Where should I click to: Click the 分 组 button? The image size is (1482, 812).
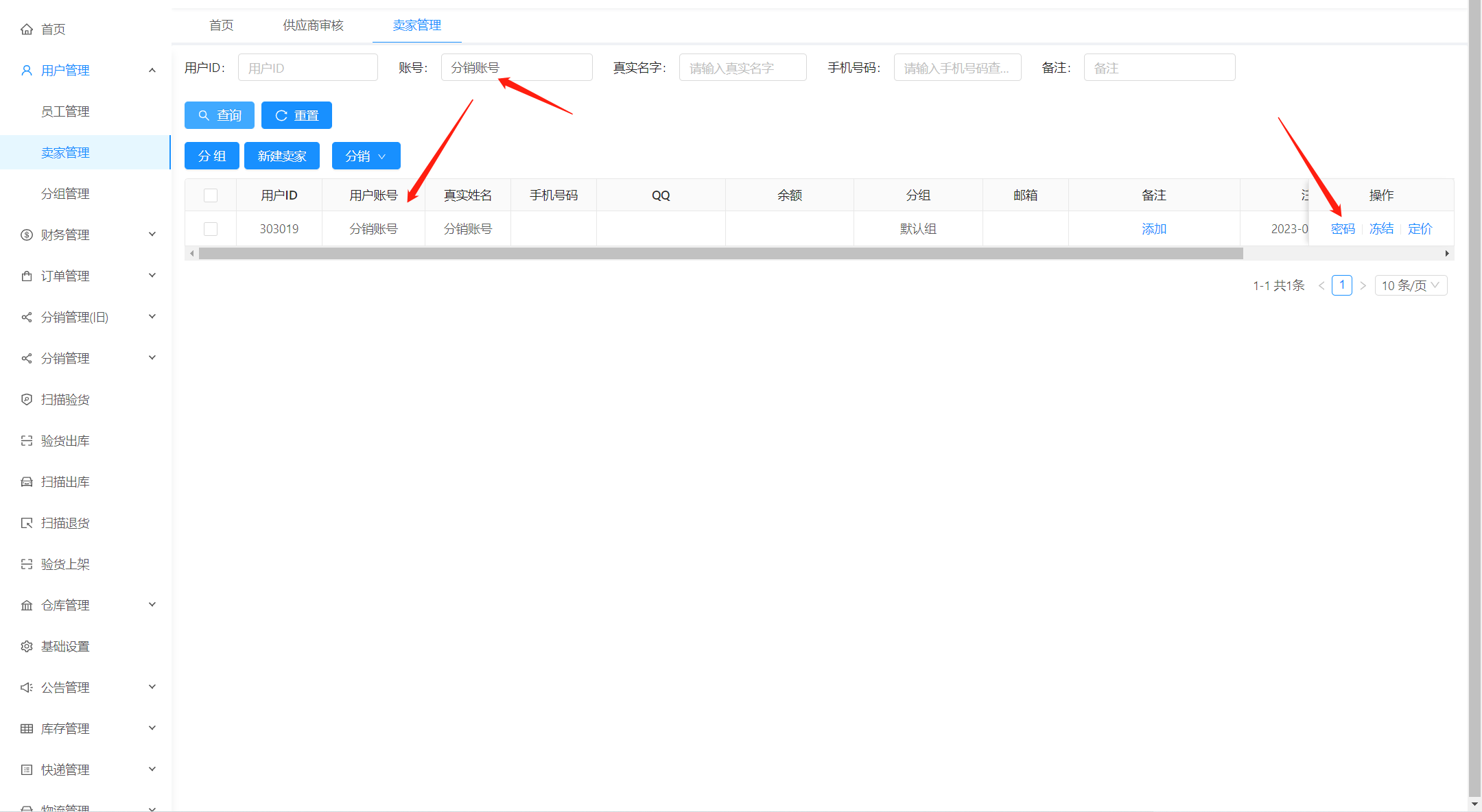click(x=212, y=156)
